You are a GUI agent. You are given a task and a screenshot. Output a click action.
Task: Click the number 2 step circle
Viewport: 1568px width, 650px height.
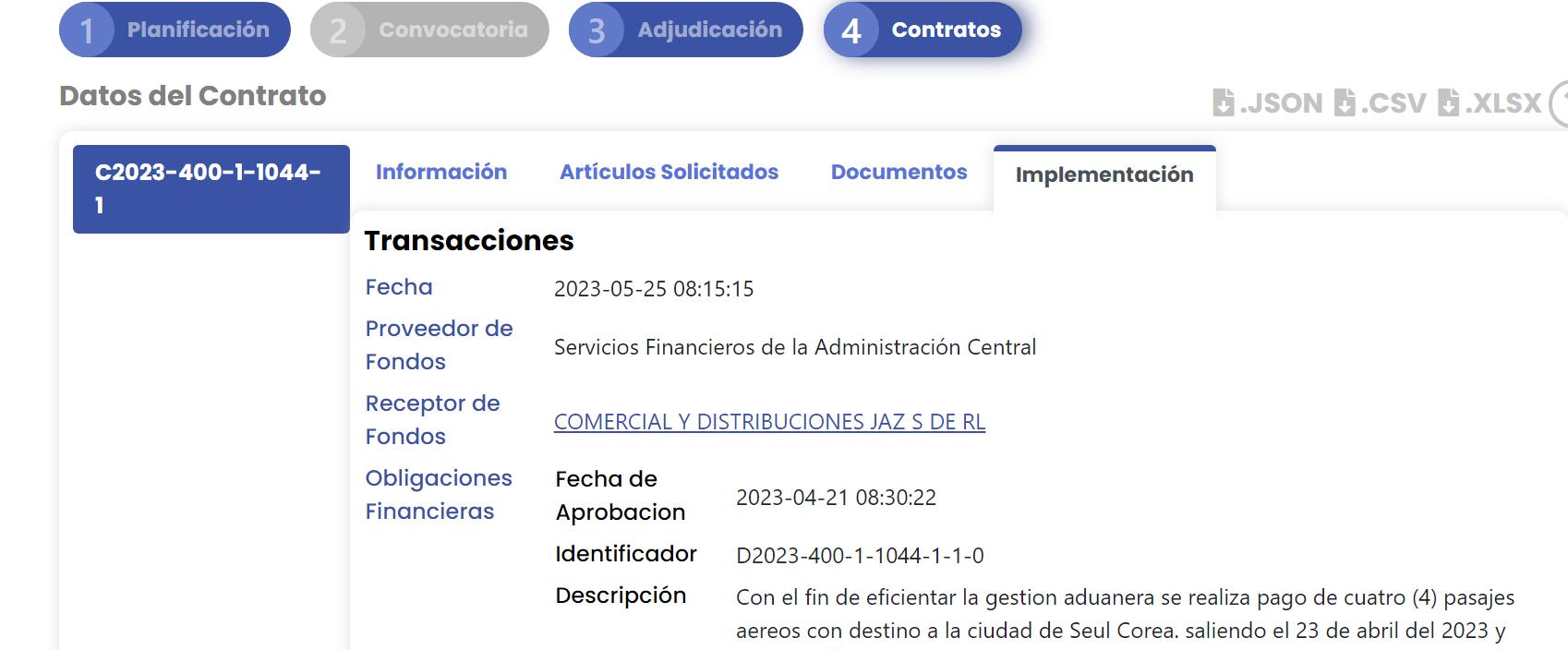(x=338, y=30)
